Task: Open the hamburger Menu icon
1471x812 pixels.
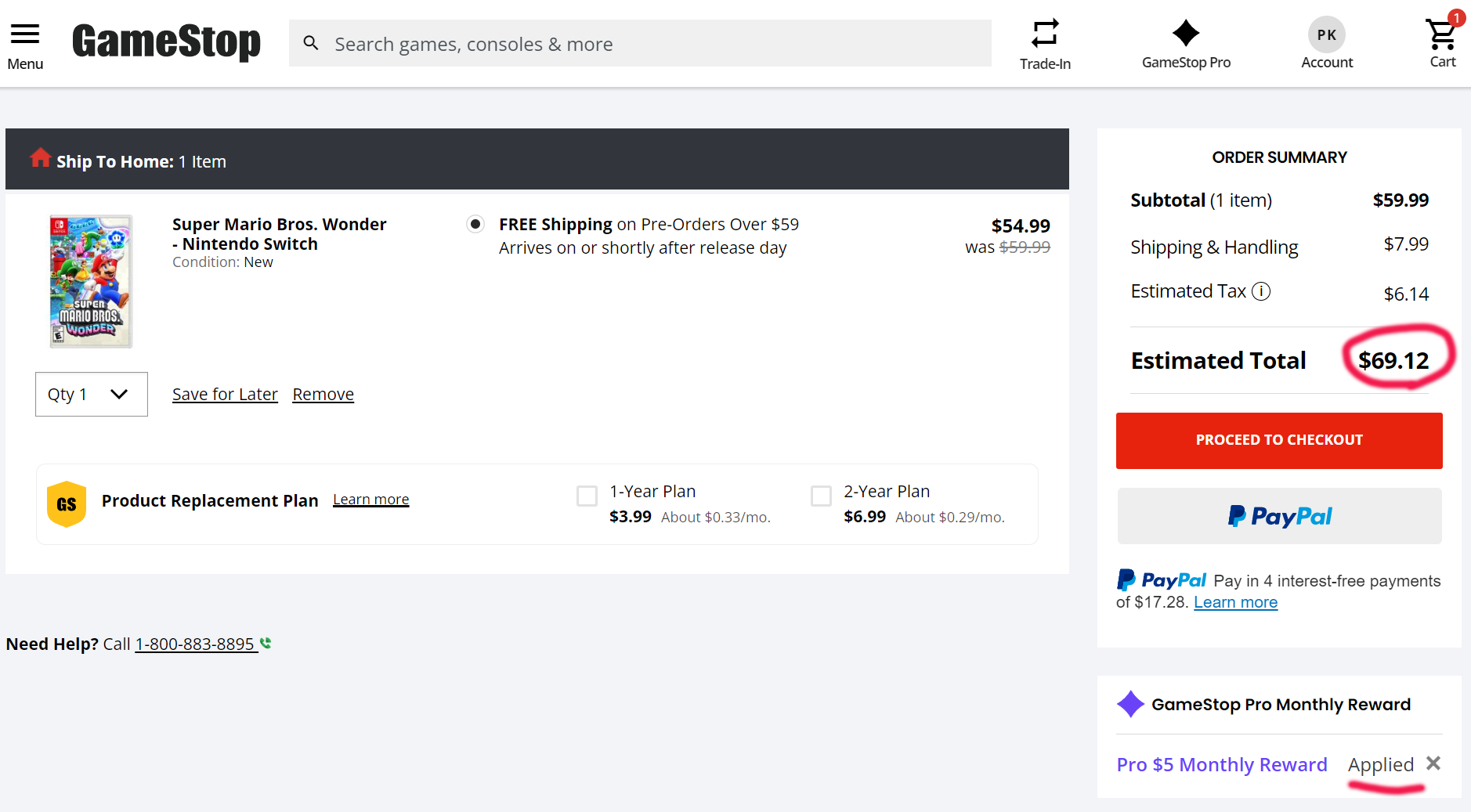Action: (25, 34)
